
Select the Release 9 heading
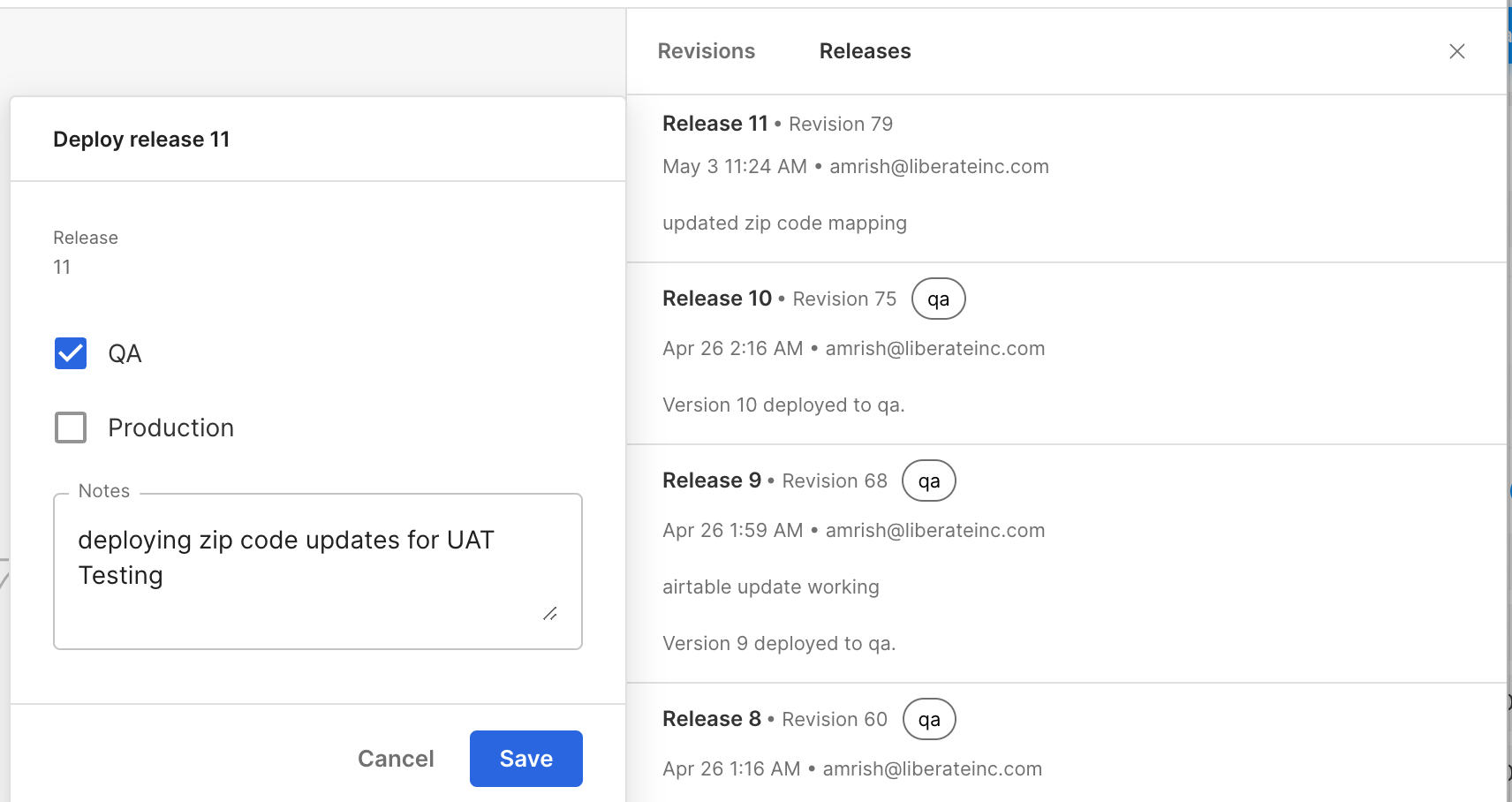712,480
